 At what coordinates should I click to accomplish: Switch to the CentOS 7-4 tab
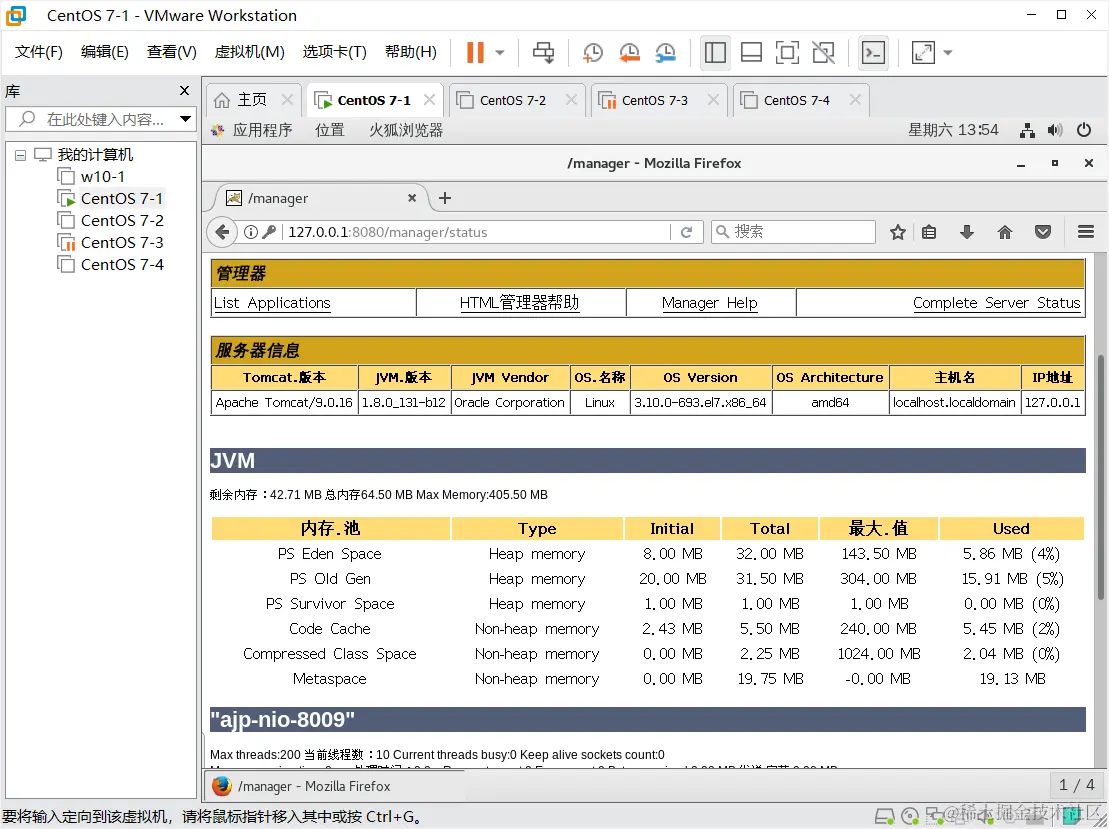point(796,100)
